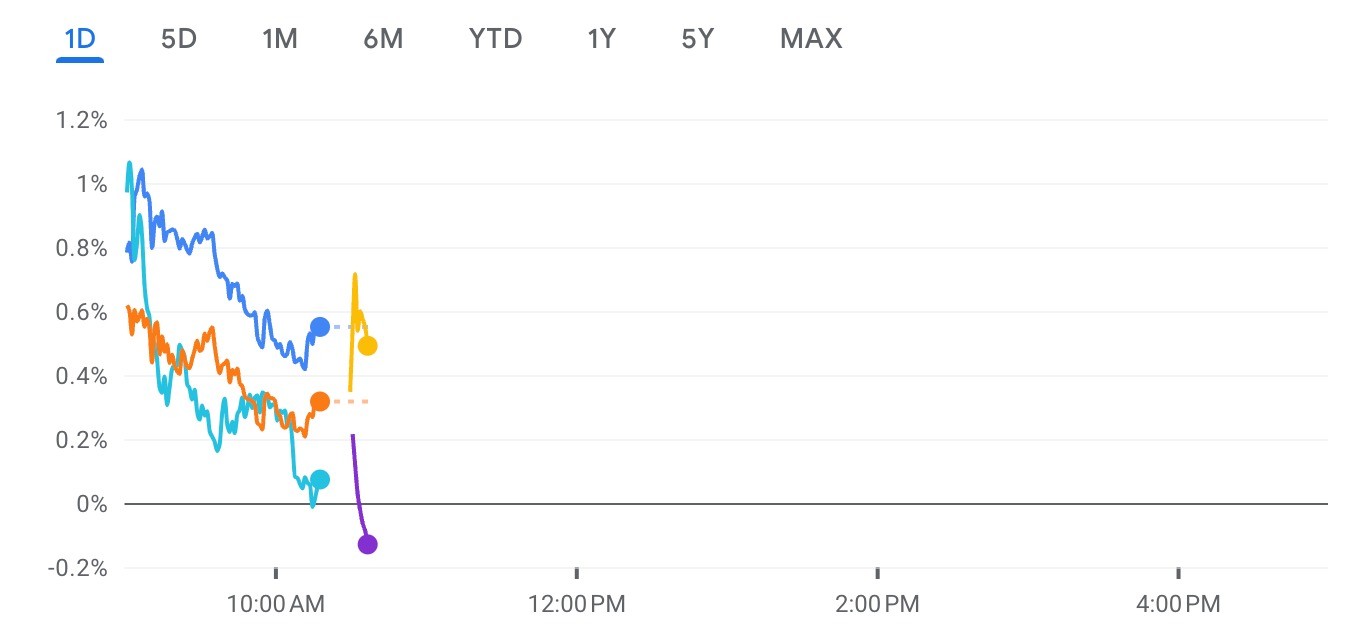
Task: Click the yellow line endpoint dot
Action: 367,346
